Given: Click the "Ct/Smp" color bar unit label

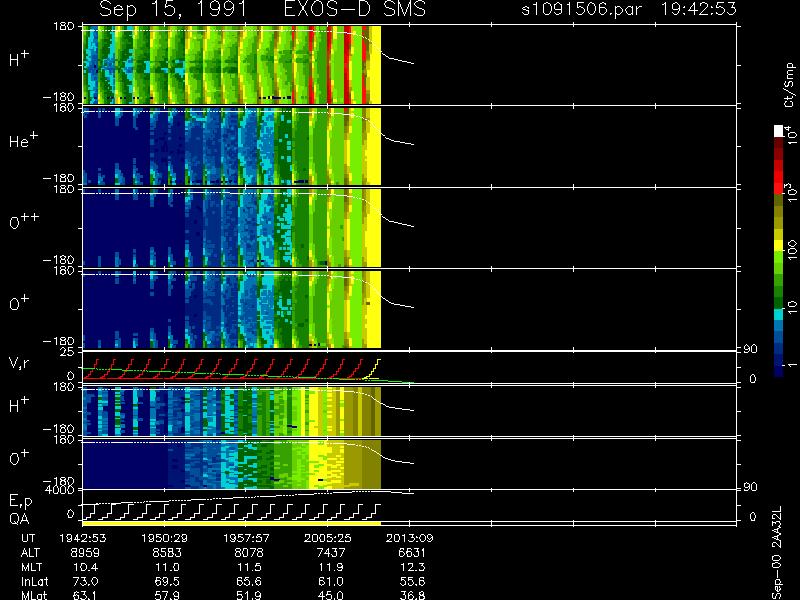Looking at the screenshot, I should pyautogui.click(x=789, y=85).
